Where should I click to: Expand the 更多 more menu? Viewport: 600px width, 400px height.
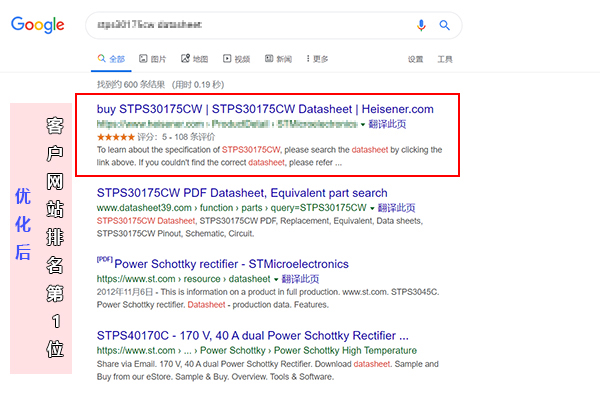(317, 59)
